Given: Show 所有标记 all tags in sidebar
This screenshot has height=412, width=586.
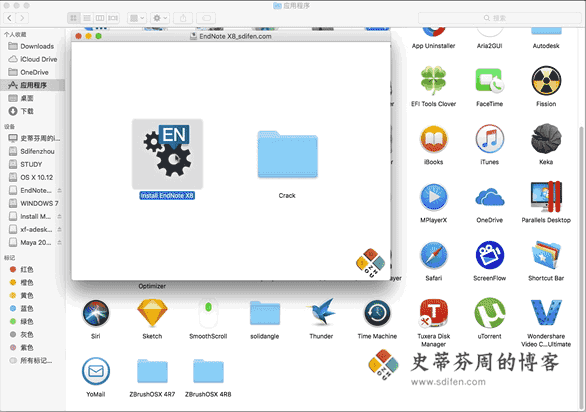Looking at the screenshot, I should click(33, 361).
